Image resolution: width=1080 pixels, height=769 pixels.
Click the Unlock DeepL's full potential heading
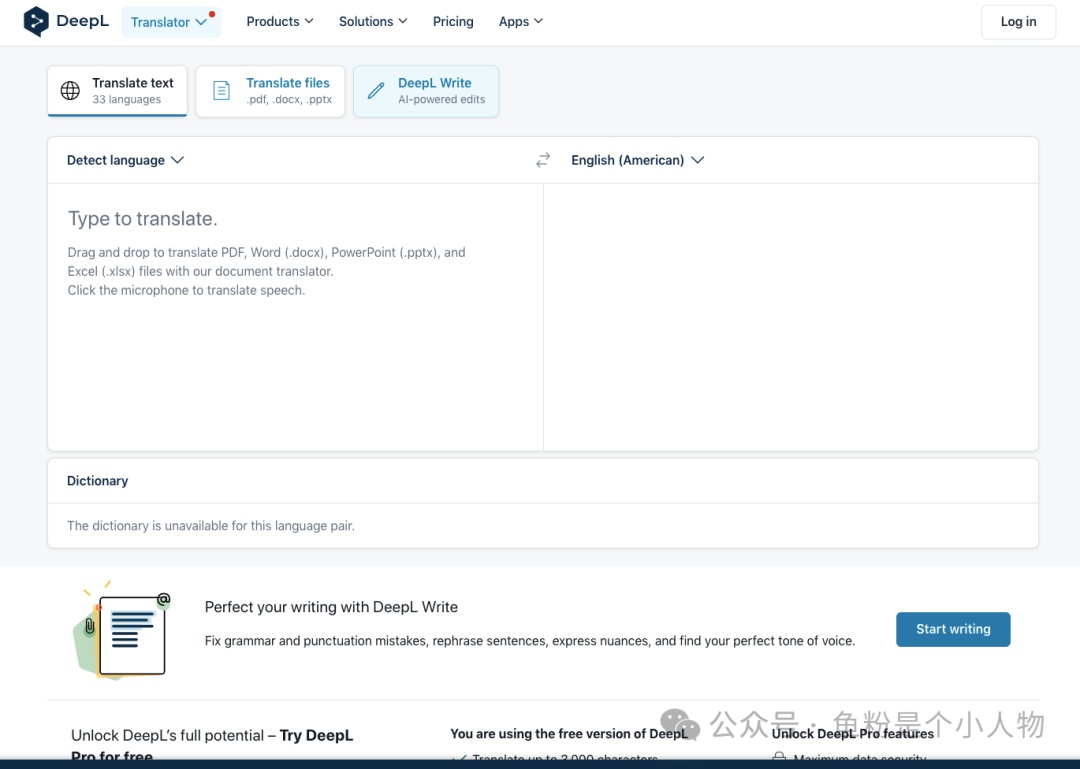211,745
